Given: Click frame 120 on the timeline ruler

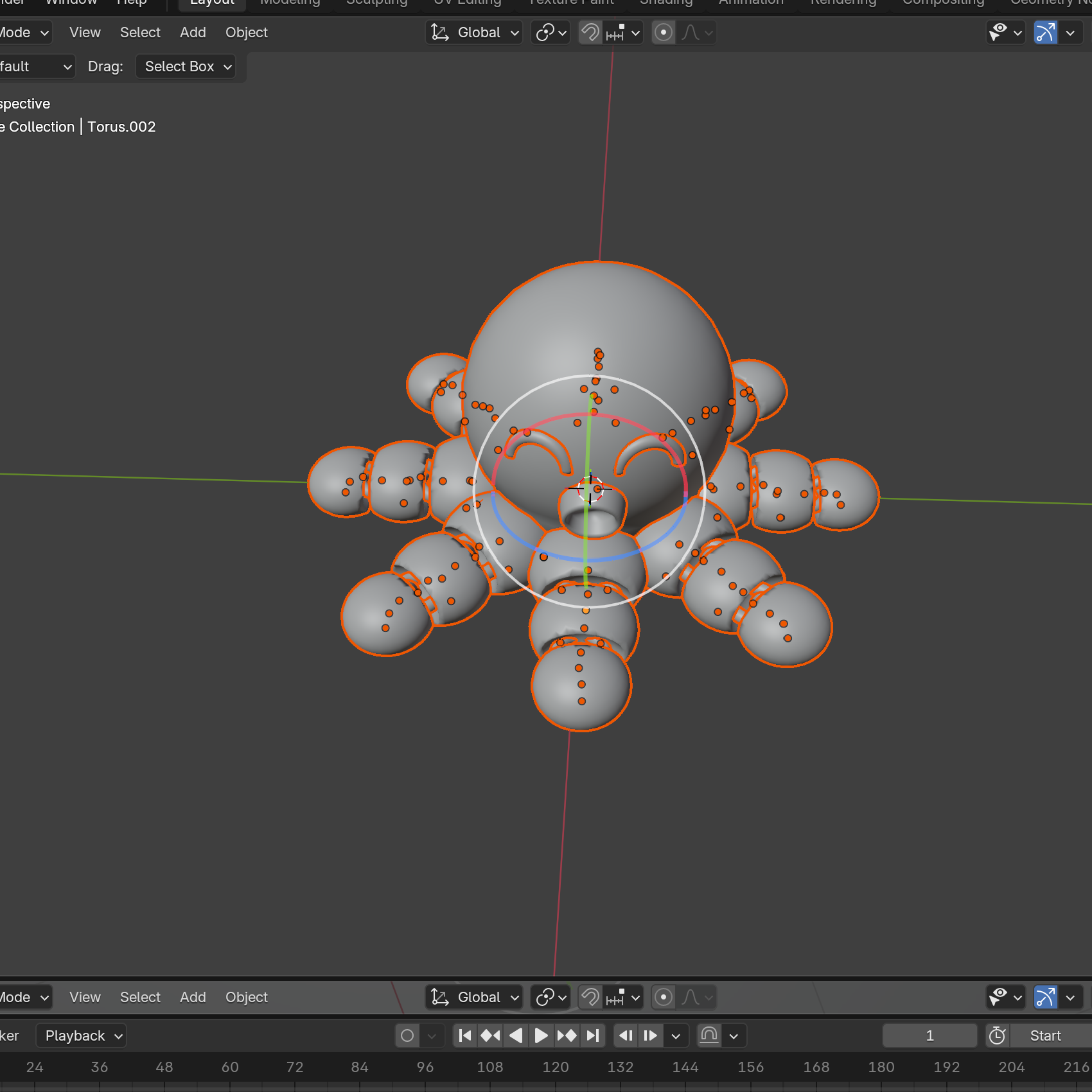Looking at the screenshot, I should click(x=555, y=1067).
